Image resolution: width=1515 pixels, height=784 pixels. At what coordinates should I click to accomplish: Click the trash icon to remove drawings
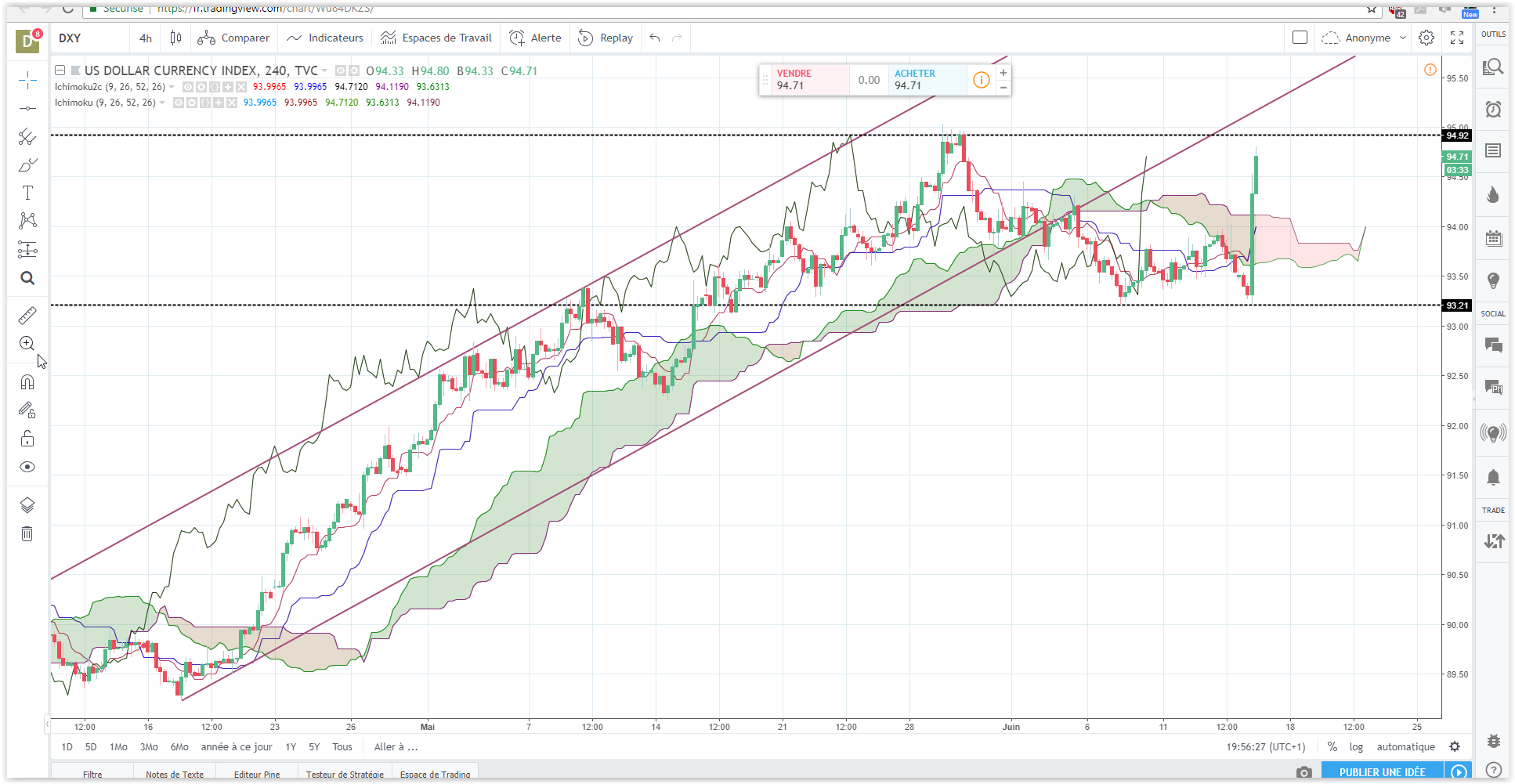pos(27,534)
